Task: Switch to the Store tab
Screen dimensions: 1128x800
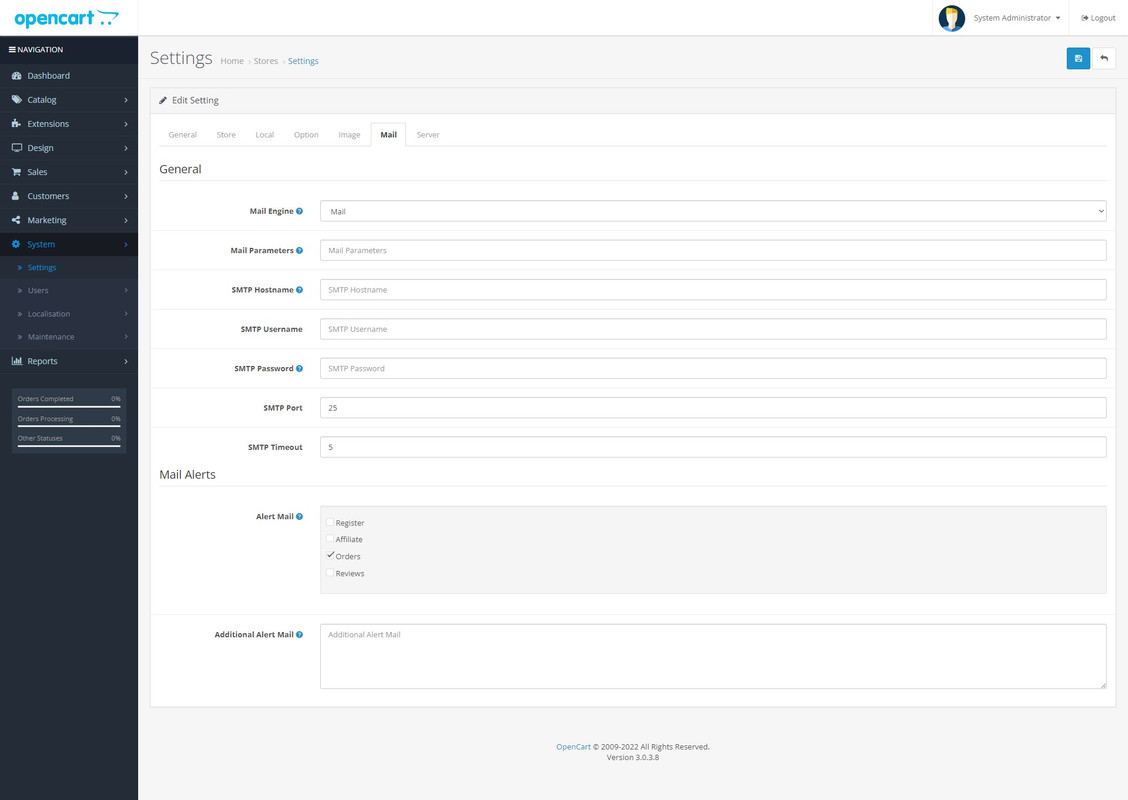Action: click(226, 135)
